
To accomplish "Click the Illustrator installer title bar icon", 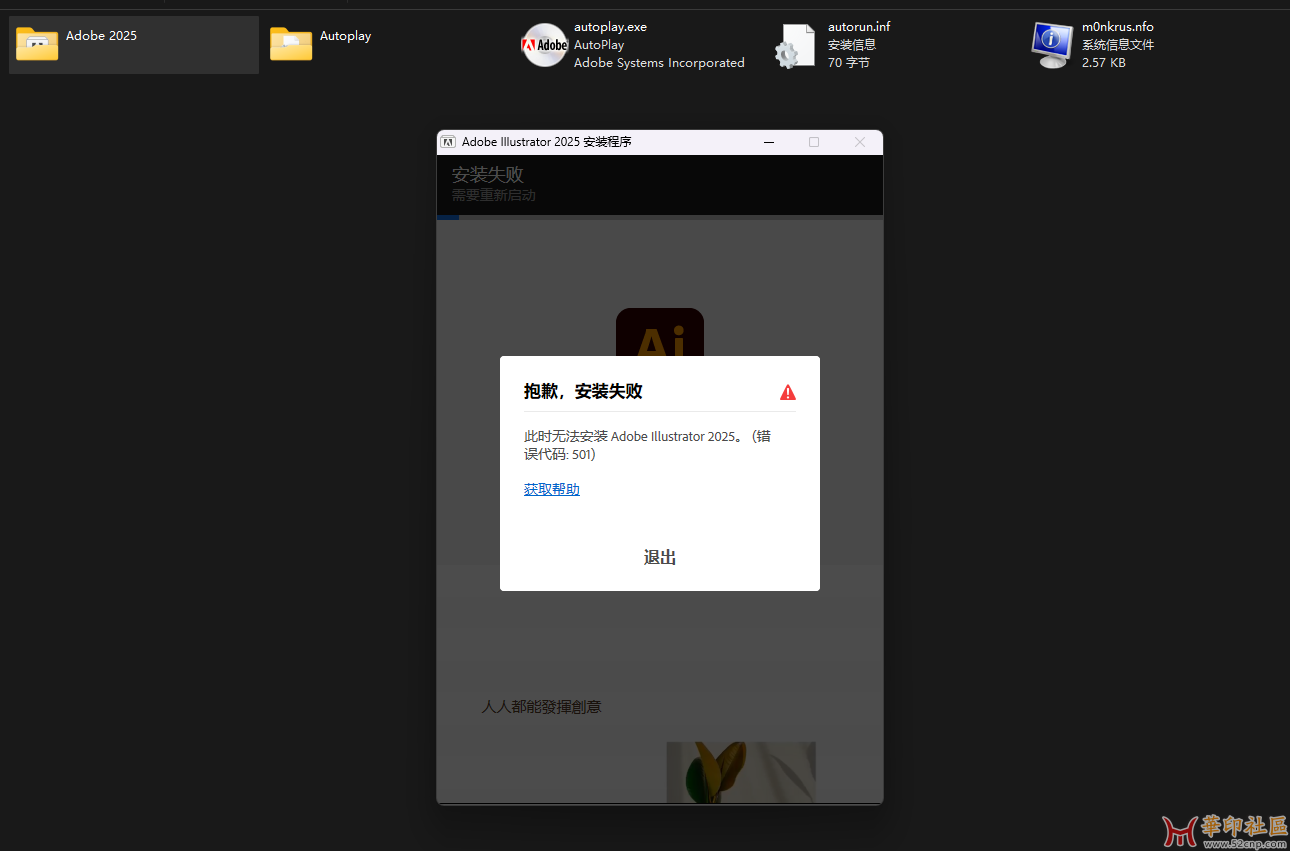I will coord(449,142).
